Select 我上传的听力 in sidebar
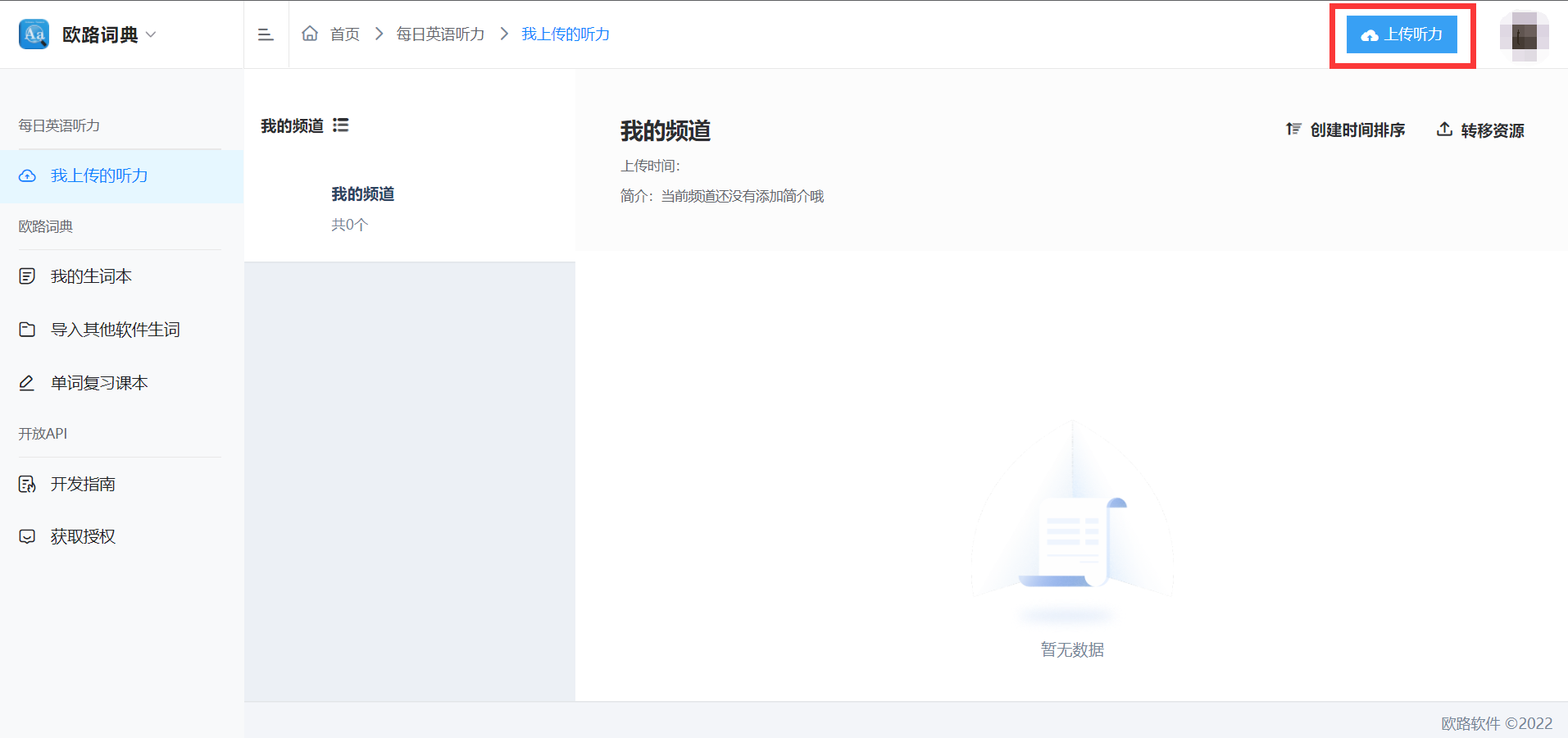Image resolution: width=1568 pixels, height=738 pixels. pos(99,175)
